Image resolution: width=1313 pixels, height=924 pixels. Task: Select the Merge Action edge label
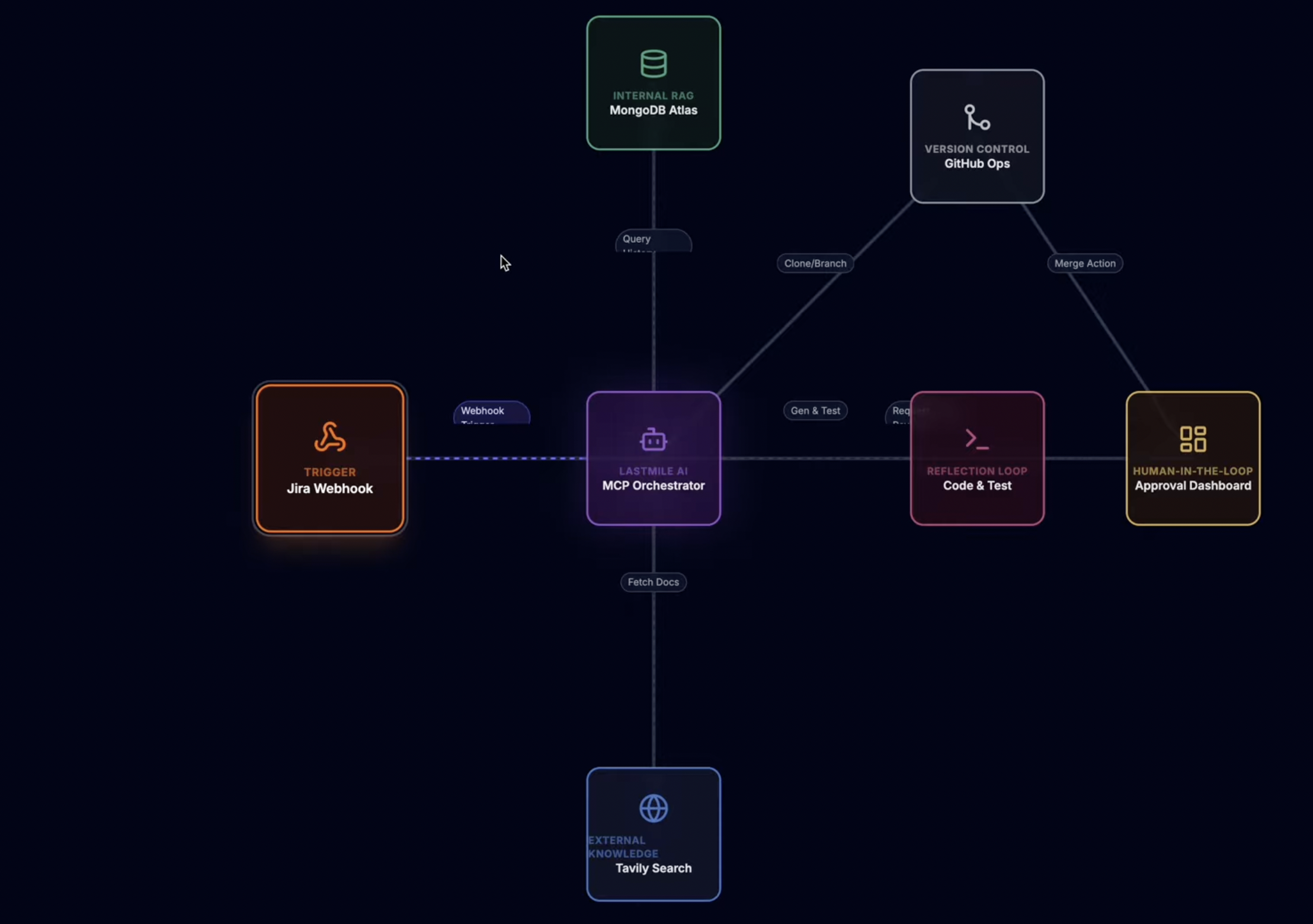point(1085,263)
